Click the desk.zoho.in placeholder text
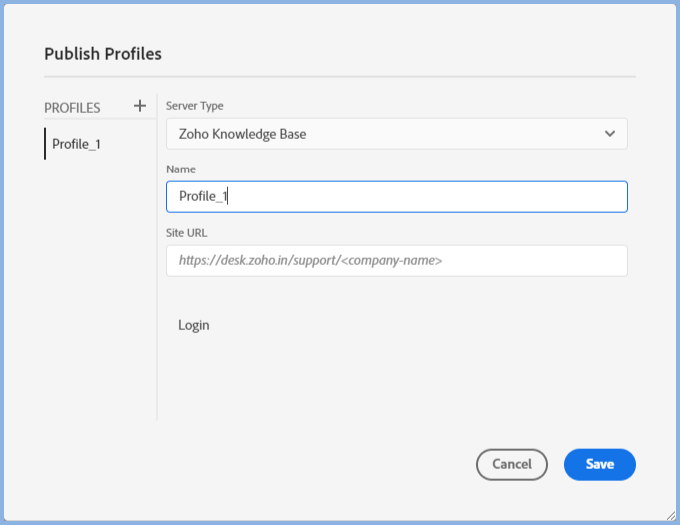This screenshot has height=525, width=680. pos(310,261)
